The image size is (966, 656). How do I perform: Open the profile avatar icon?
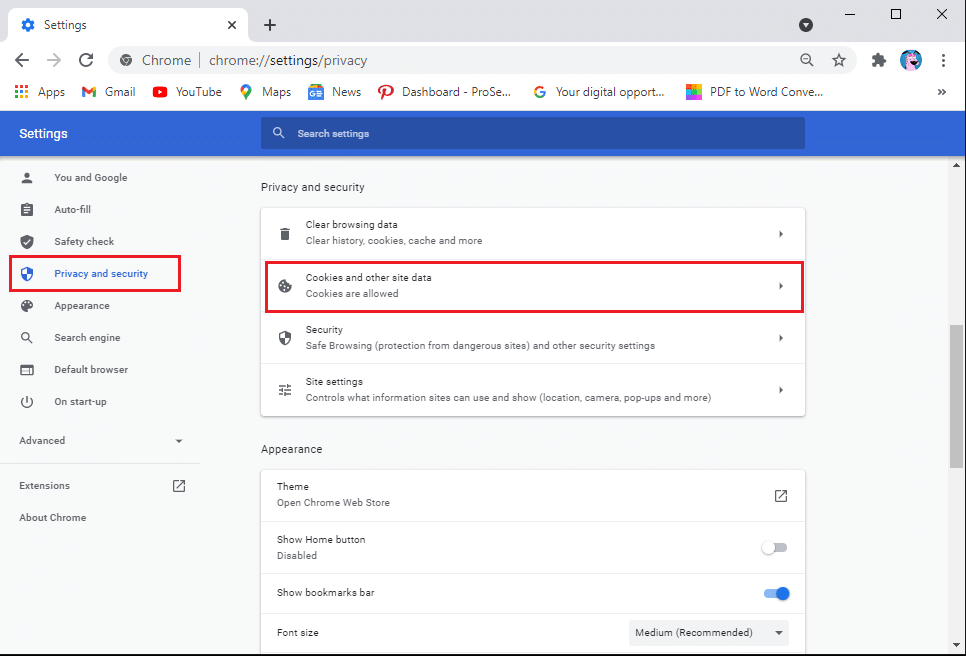pos(911,60)
